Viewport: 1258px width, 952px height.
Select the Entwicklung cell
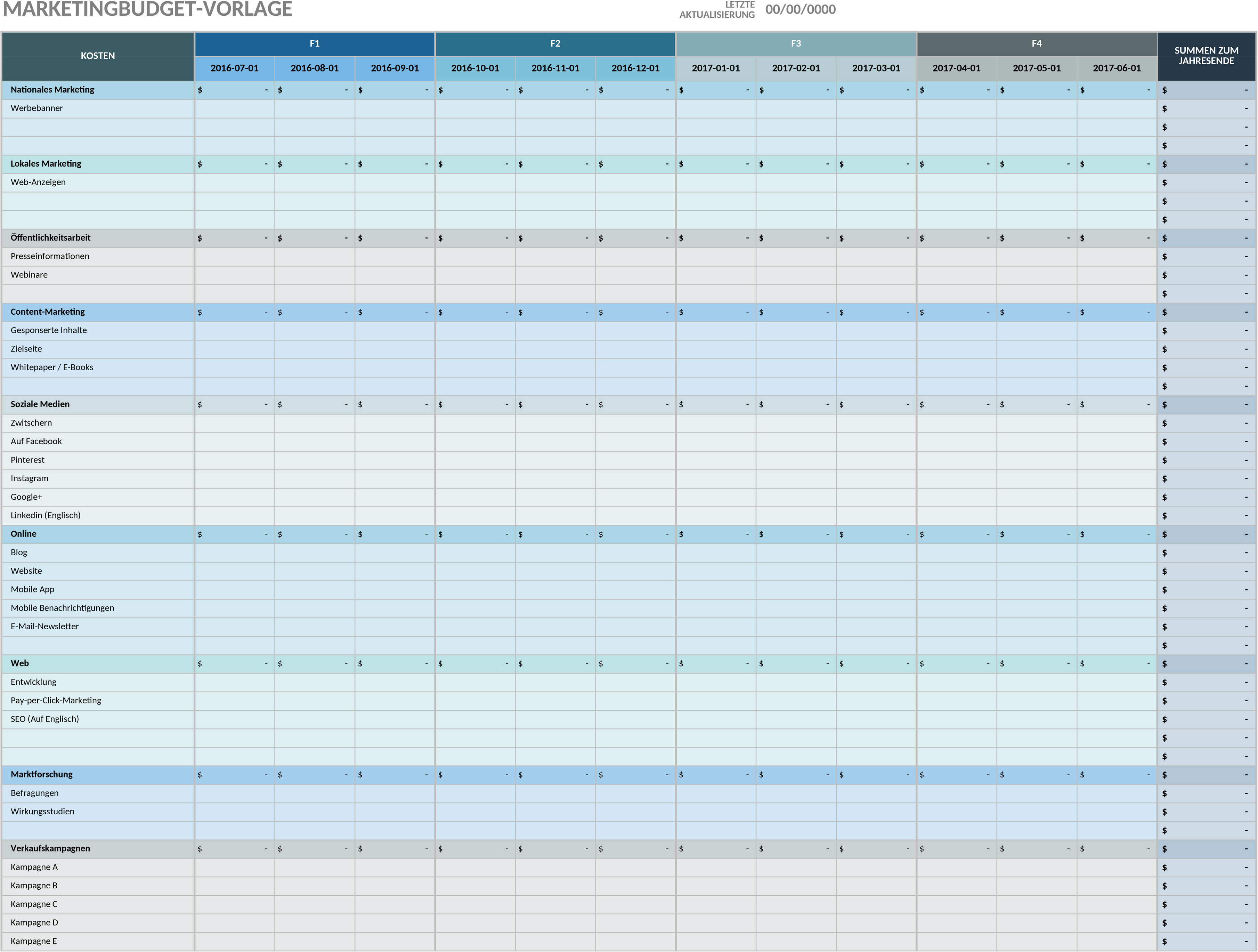coord(98,682)
